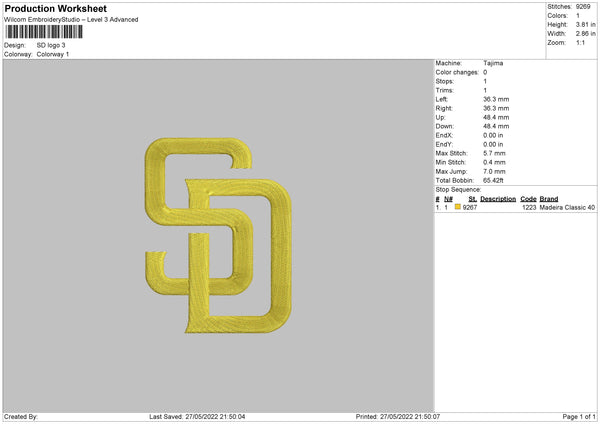Click the 'Page 1 of 1' indicator
Image resolution: width=600 pixels, height=424 pixels.
579,417
